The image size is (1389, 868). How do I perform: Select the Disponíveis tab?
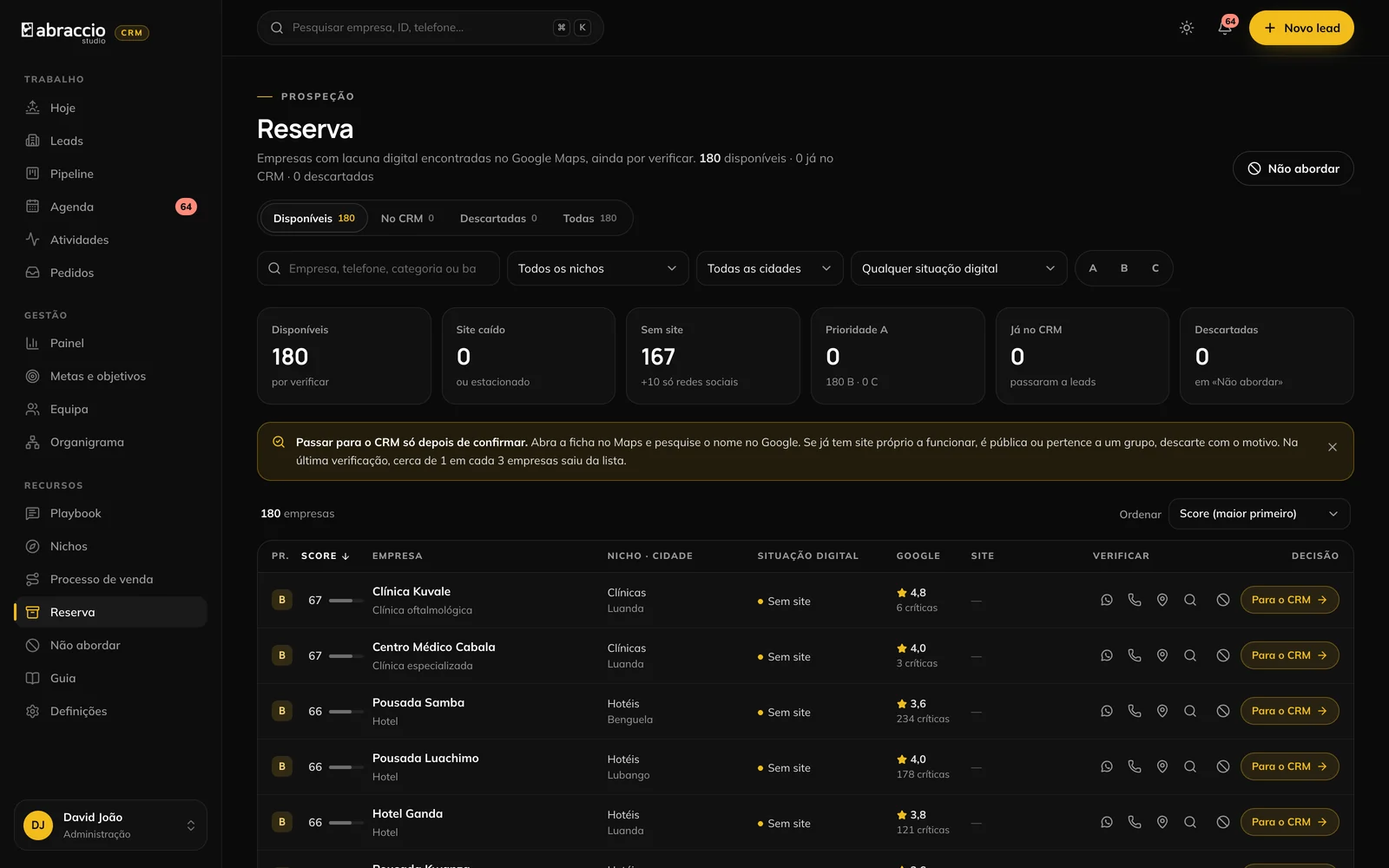coord(313,218)
